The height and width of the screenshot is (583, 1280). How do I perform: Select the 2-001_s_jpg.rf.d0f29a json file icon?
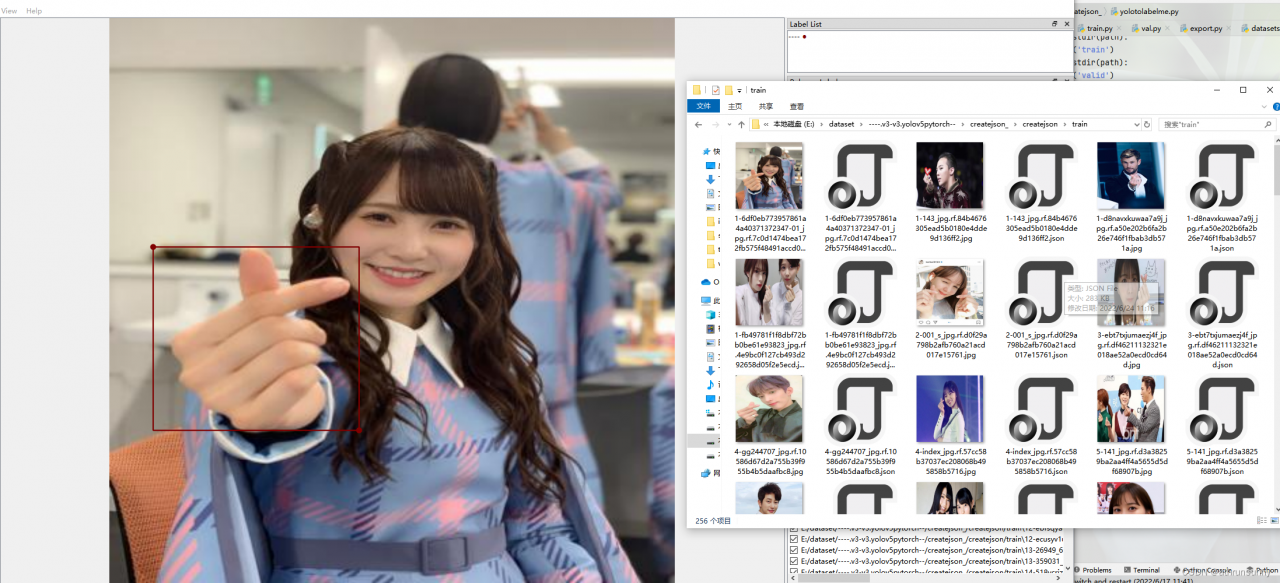[x=1040, y=293]
